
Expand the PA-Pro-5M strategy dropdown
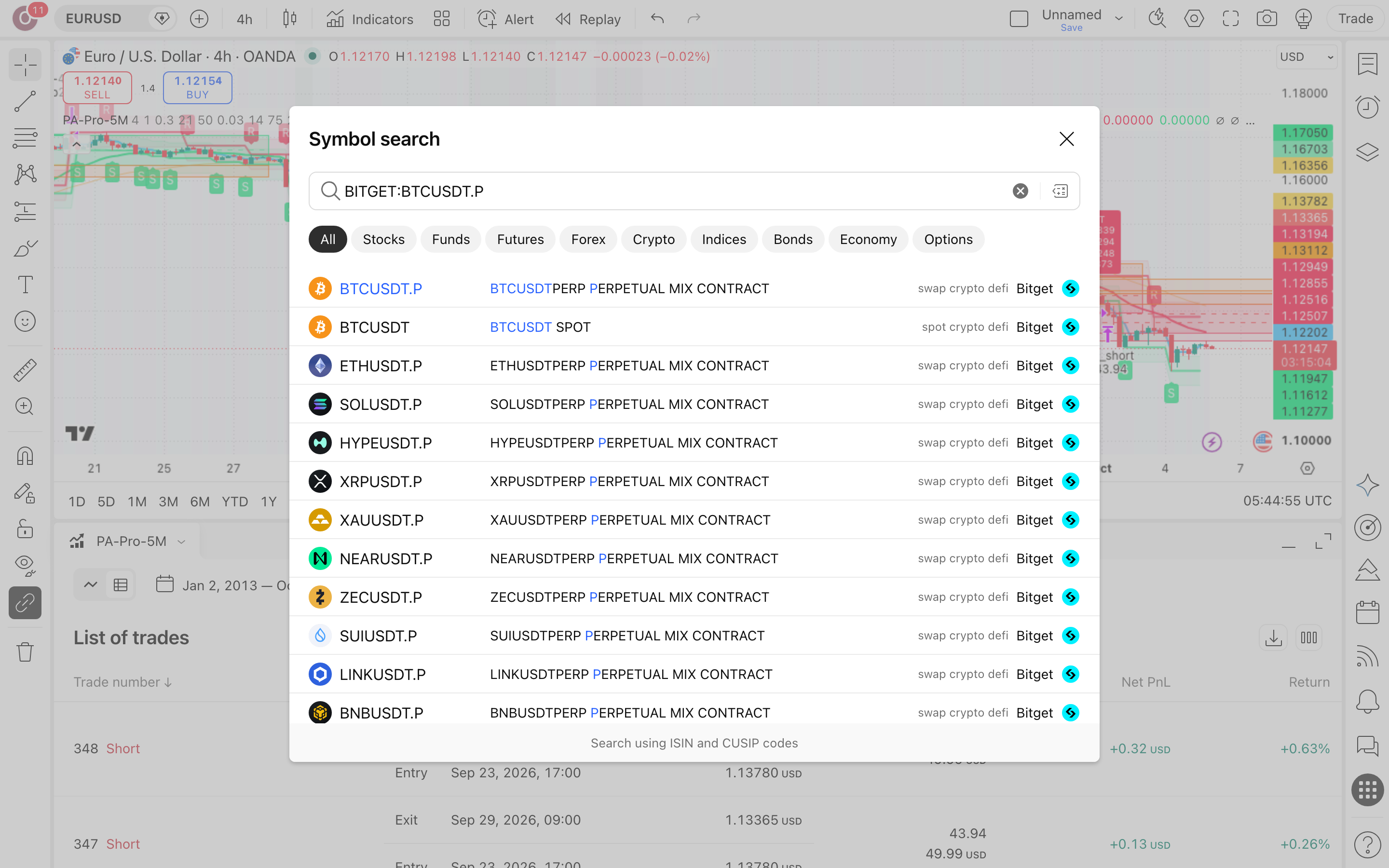[181, 542]
